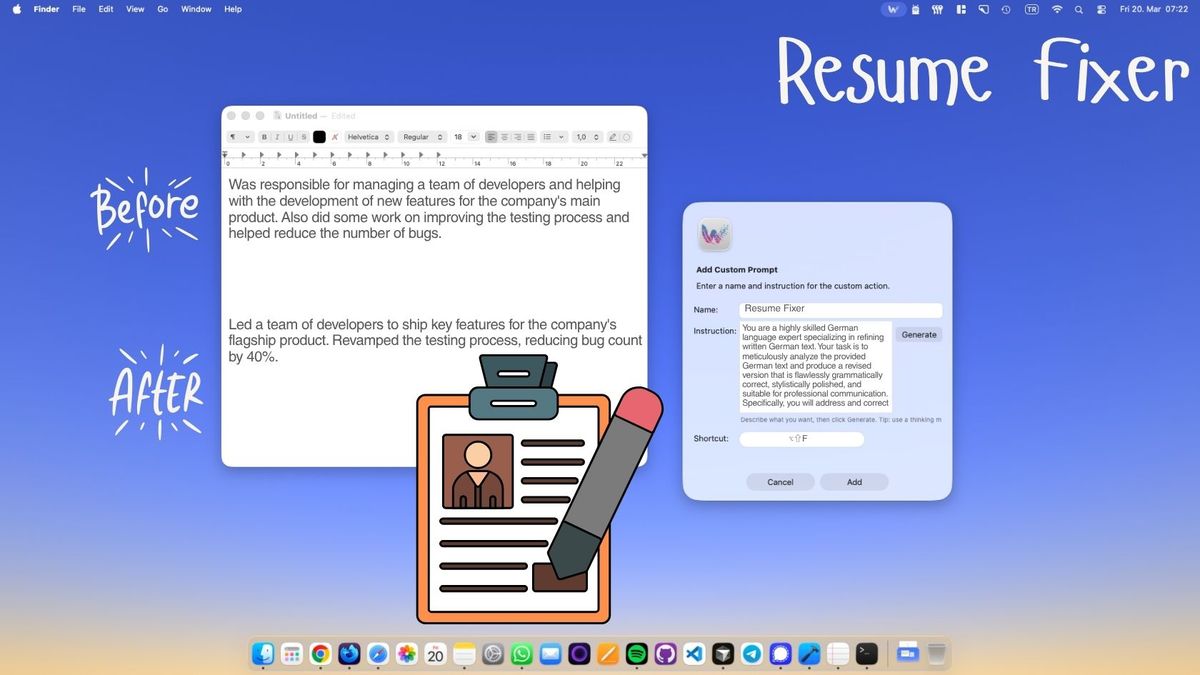Toggle underline formatting button
The width and height of the screenshot is (1200, 675).
pos(290,137)
